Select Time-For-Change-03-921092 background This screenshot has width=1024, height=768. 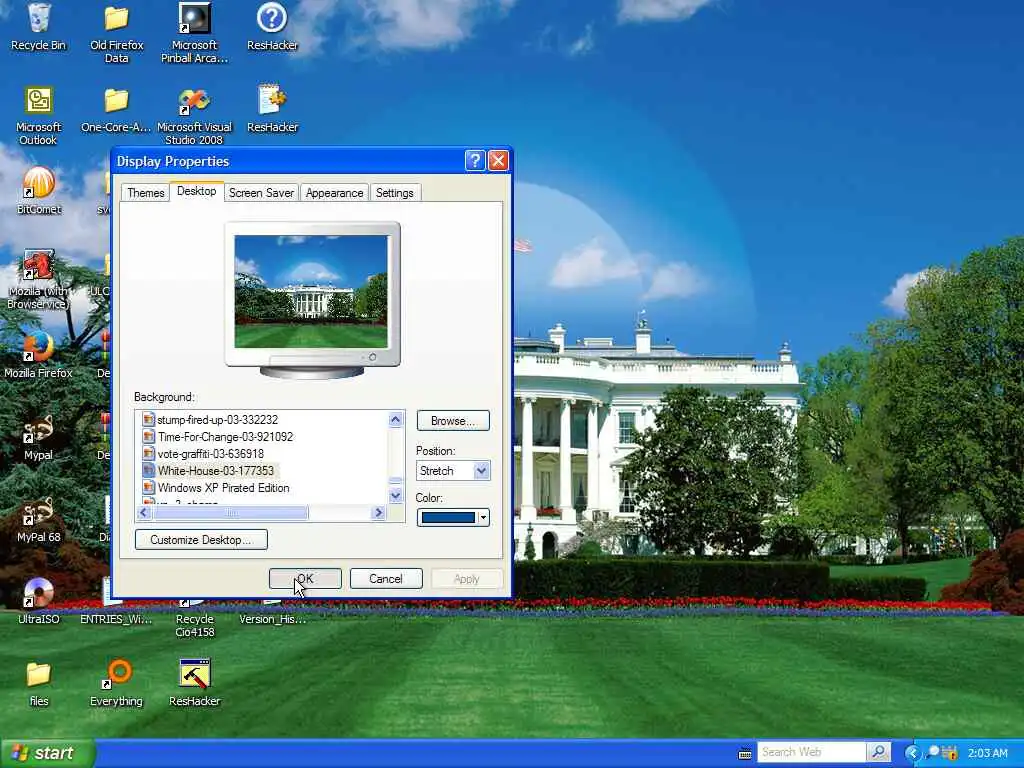click(x=225, y=437)
